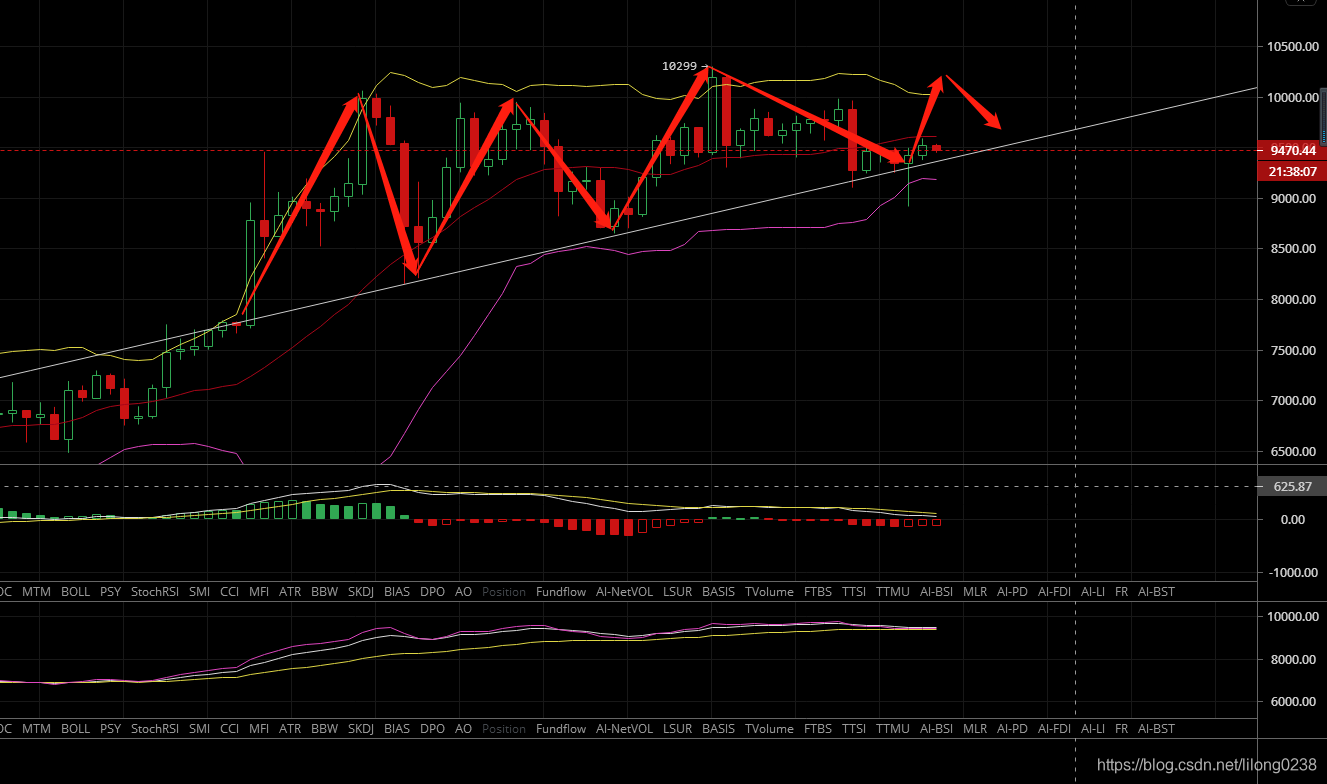The height and width of the screenshot is (784, 1327).
Task: Open BIAS tab in bottom indicator row
Action: (x=396, y=729)
